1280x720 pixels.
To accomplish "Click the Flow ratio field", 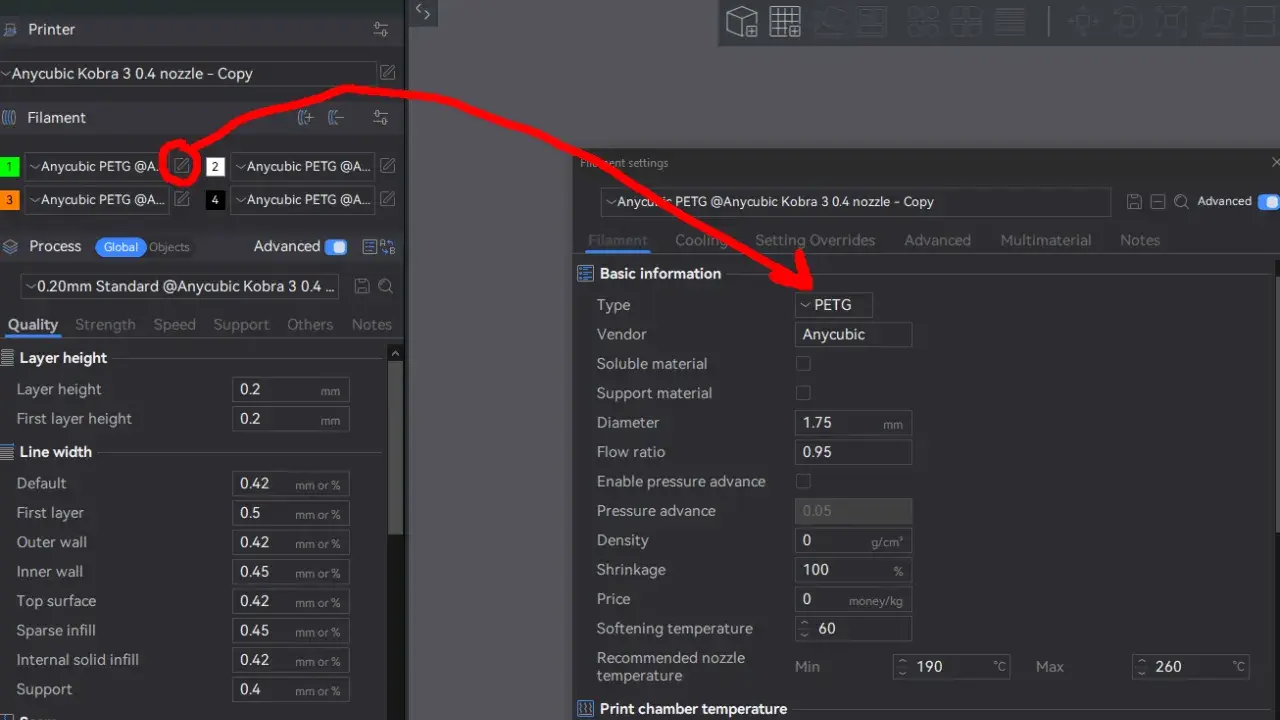I will (854, 452).
